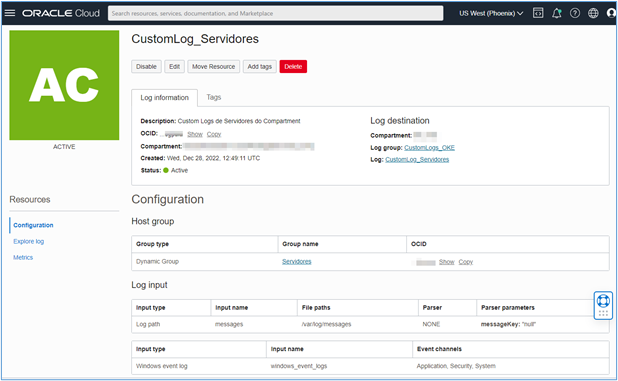Switch to the Log information tab

(x=164, y=98)
